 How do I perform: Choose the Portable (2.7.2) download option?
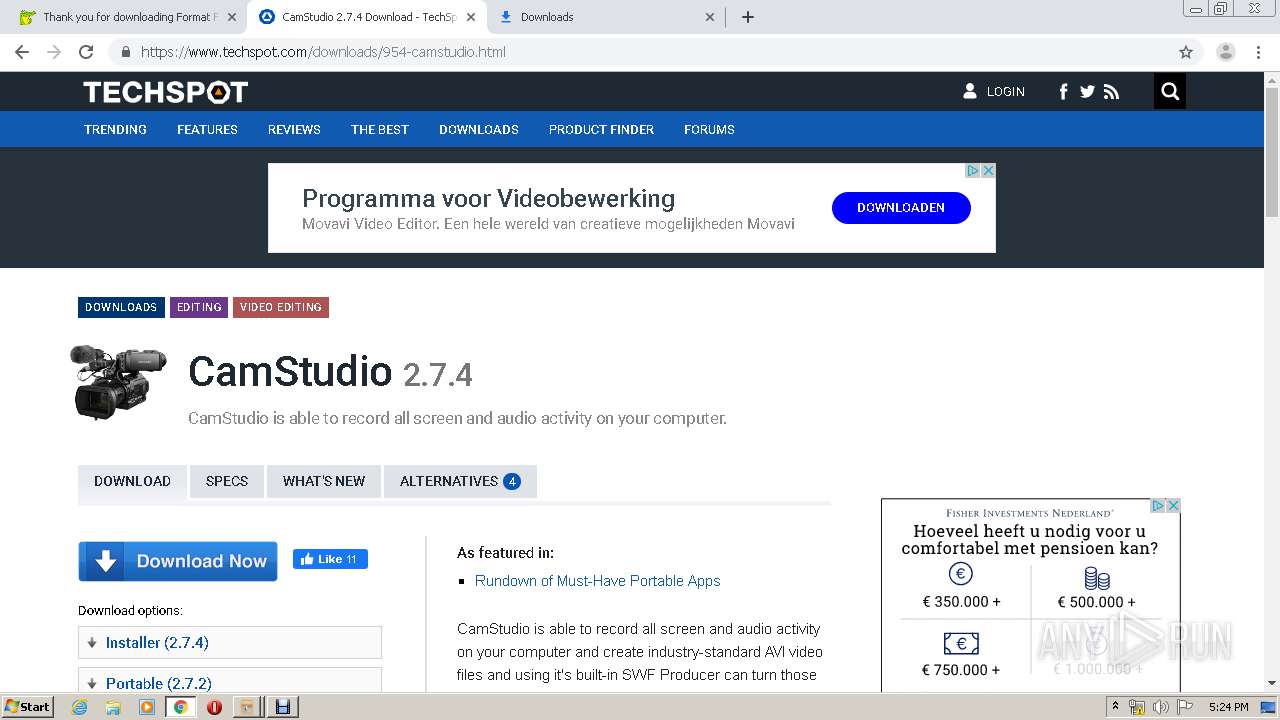click(230, 681)
